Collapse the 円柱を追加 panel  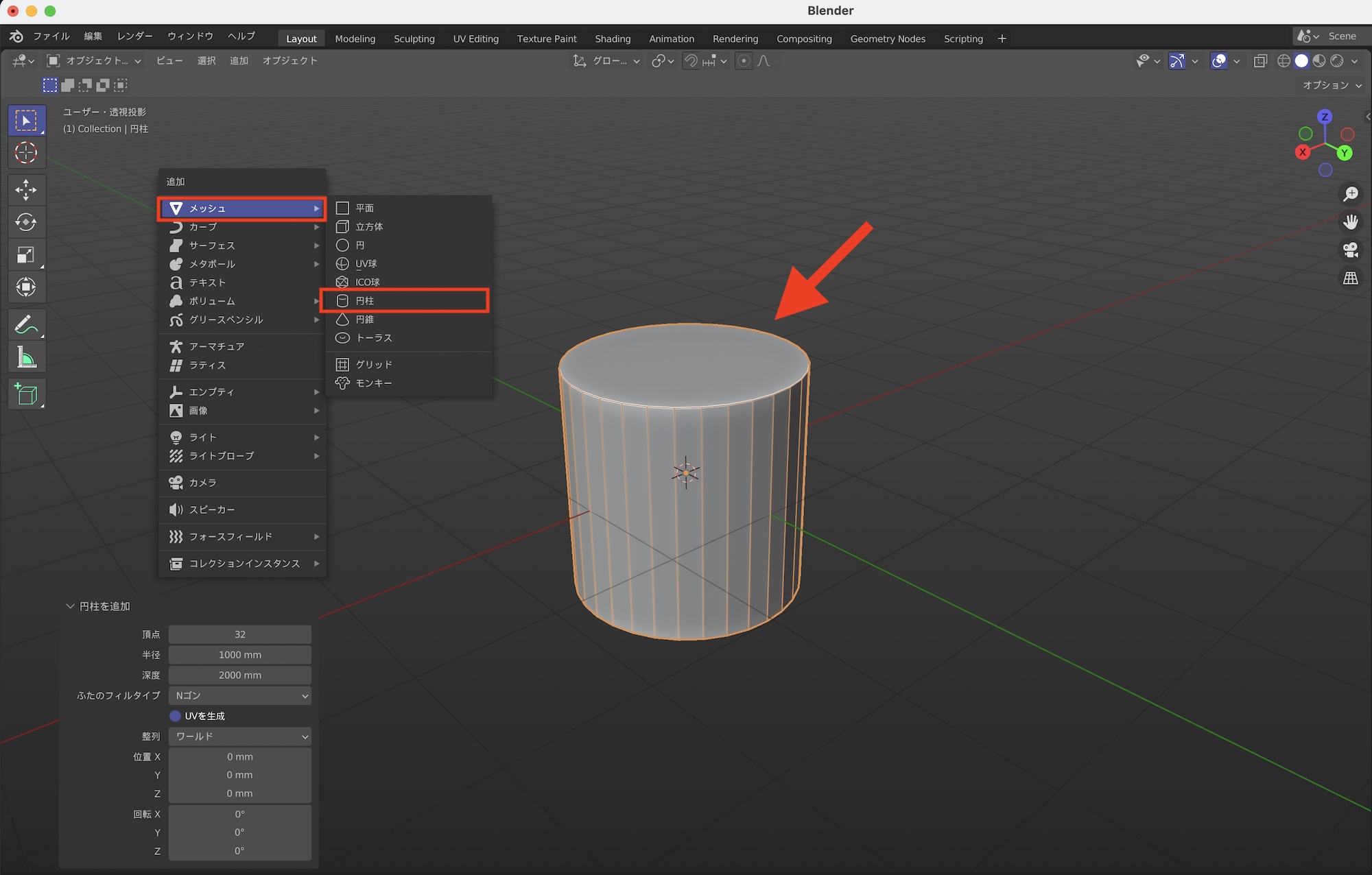(70, 606)
